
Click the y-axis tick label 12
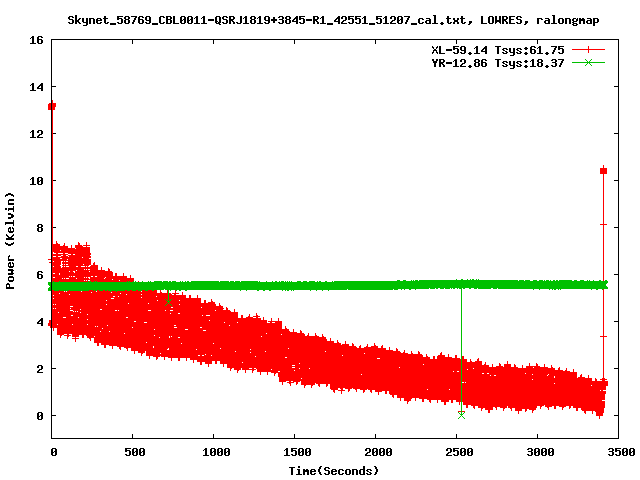pyautogui.click(x=36, y=134)
